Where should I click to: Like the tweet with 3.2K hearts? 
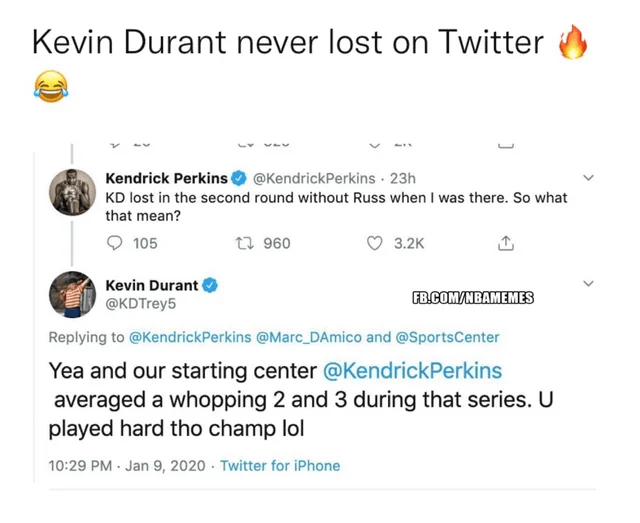click(376, 243)
